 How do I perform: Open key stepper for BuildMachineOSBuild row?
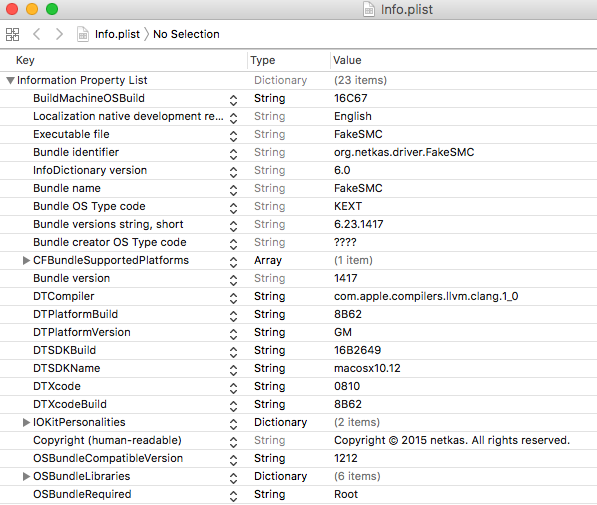click(233, 100)
